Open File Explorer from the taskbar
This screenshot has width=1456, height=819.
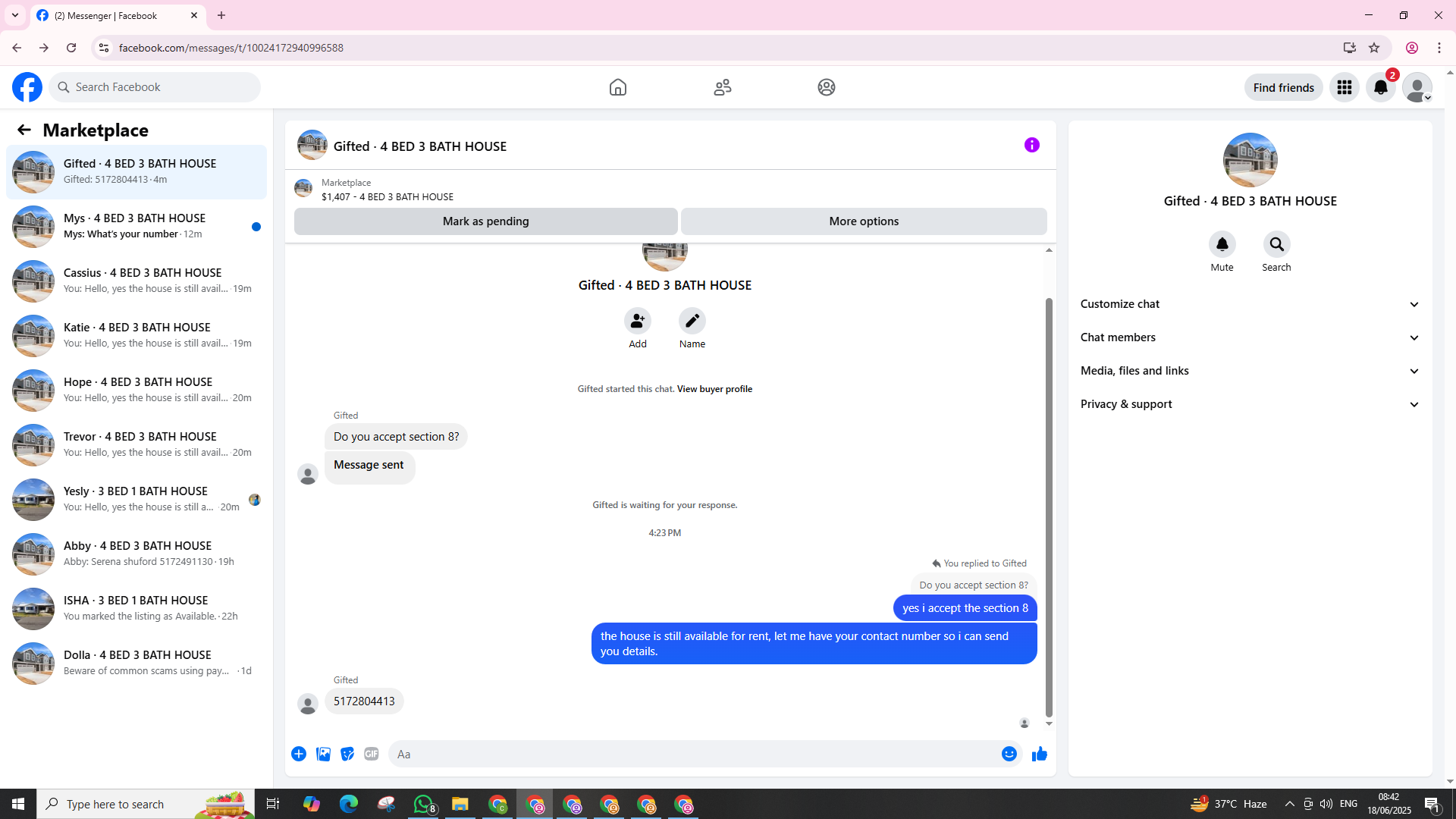tap(460, 804)
